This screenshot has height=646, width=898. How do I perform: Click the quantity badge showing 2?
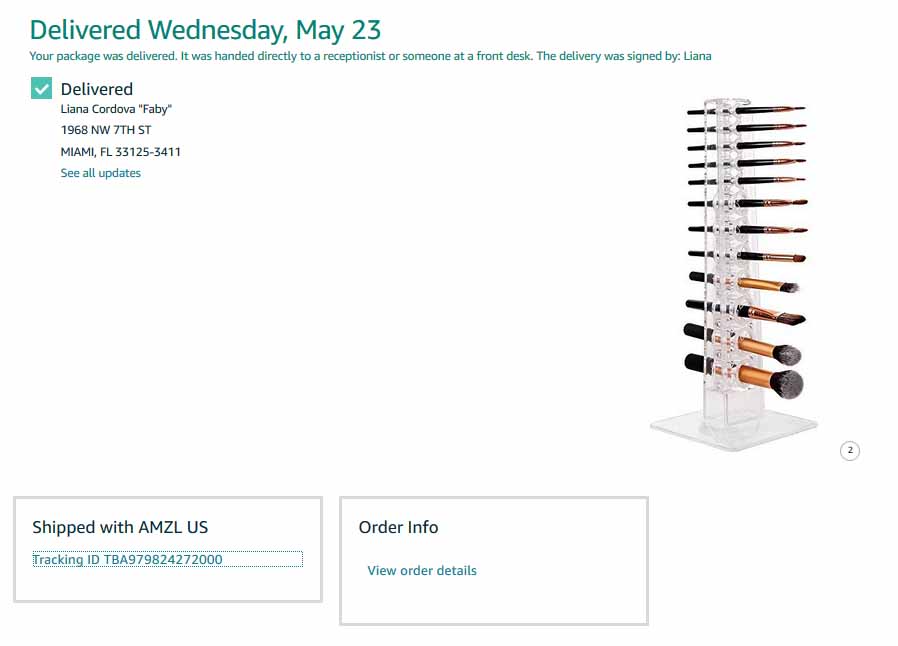pos(850,451)
